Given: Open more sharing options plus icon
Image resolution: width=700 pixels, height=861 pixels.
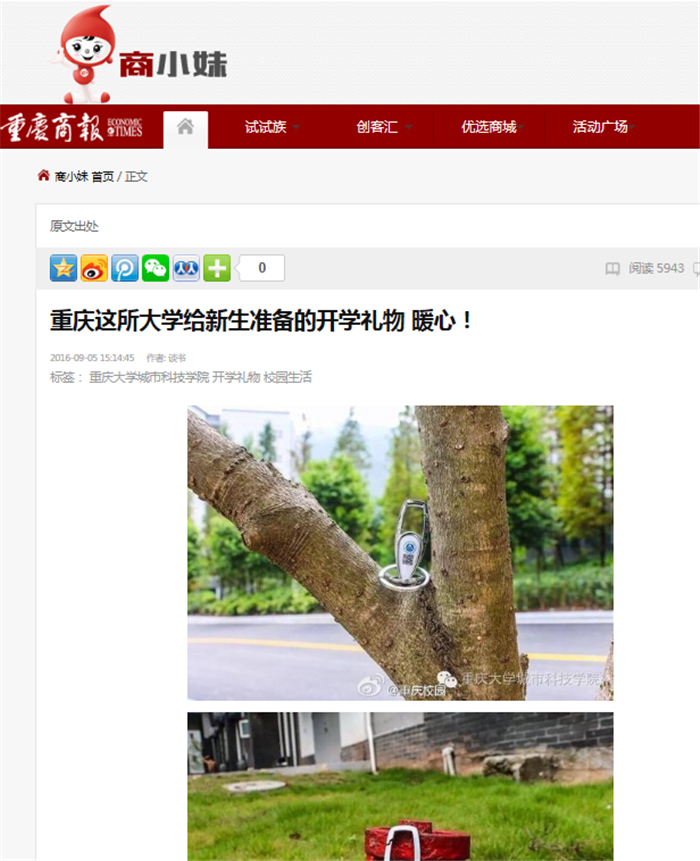Looking at the screenshot, I should click(217, 268).
